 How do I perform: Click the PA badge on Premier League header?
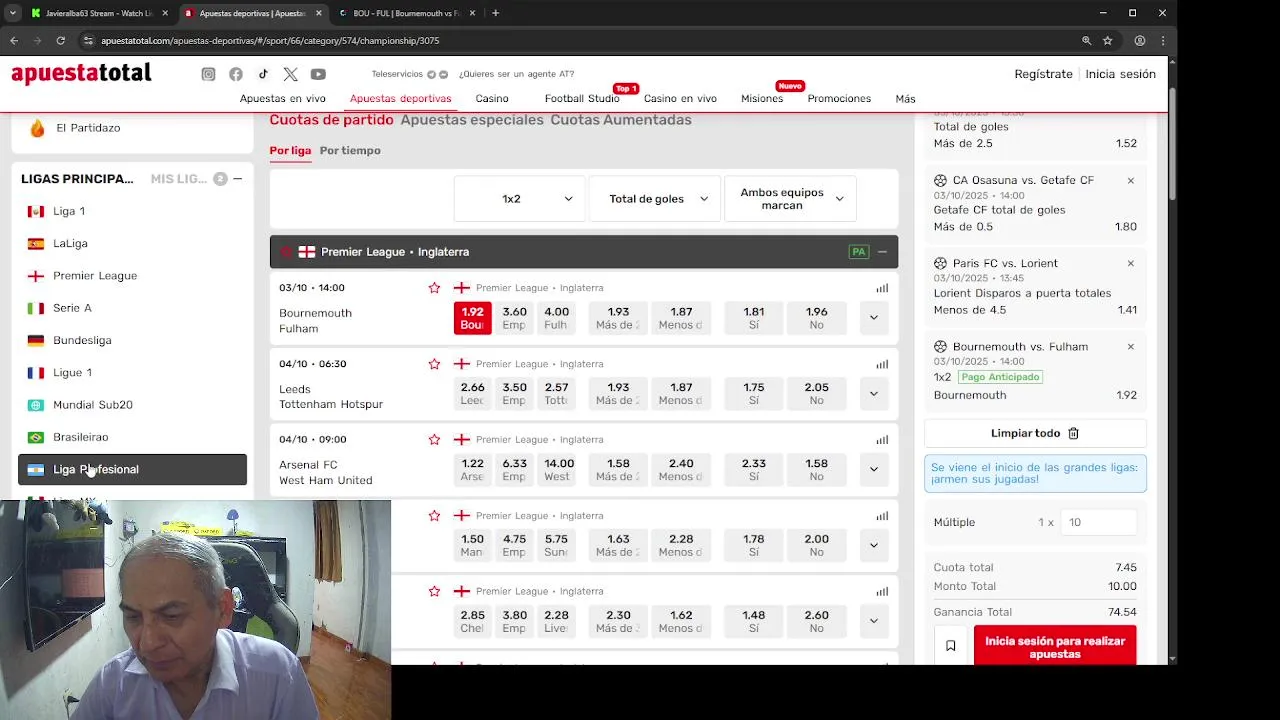(x=858, y=252)
